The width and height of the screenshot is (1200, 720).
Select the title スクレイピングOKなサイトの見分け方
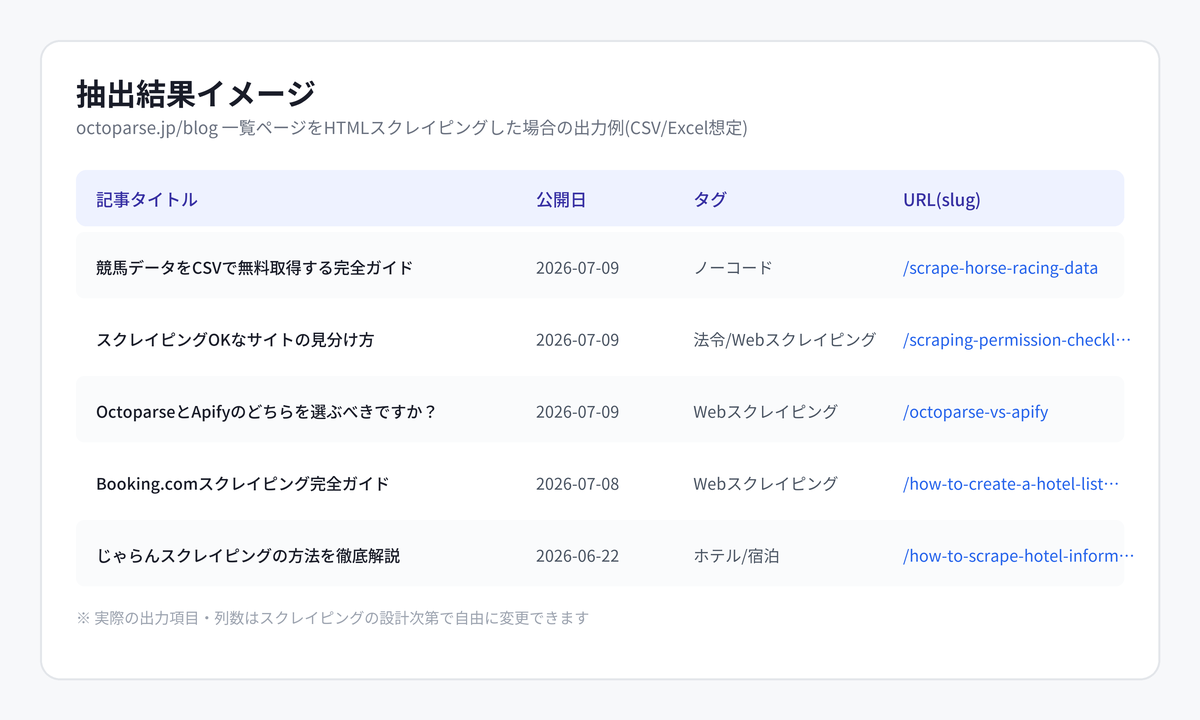tap(235, 340)
